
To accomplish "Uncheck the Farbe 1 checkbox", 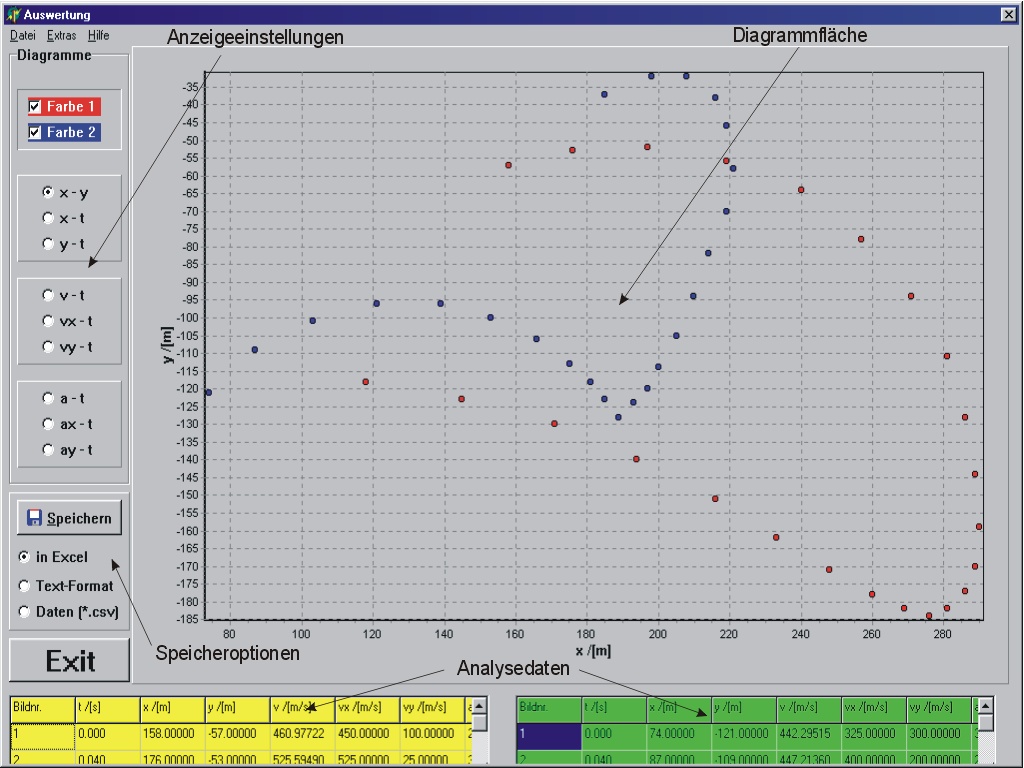I will 35,106.
